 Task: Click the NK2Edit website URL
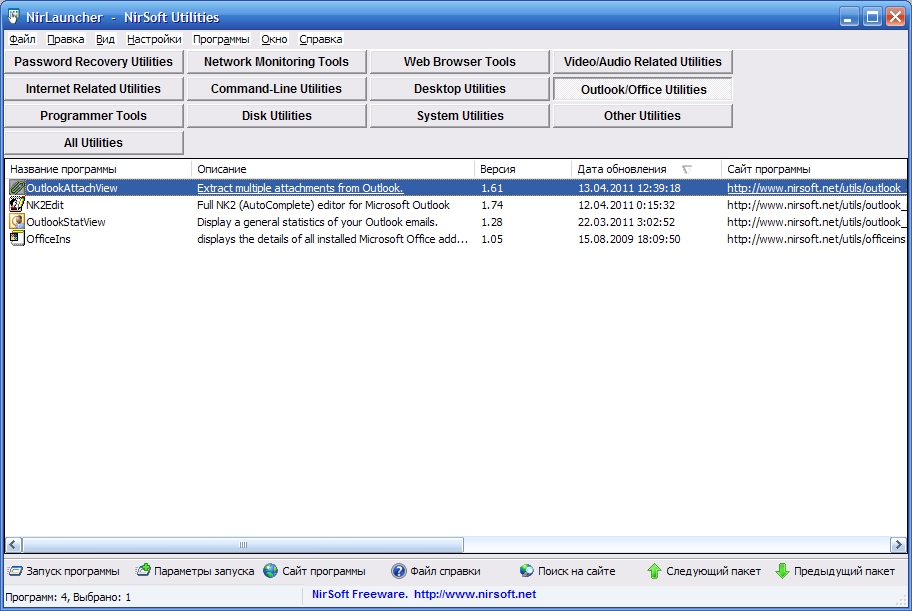(816, 205)
